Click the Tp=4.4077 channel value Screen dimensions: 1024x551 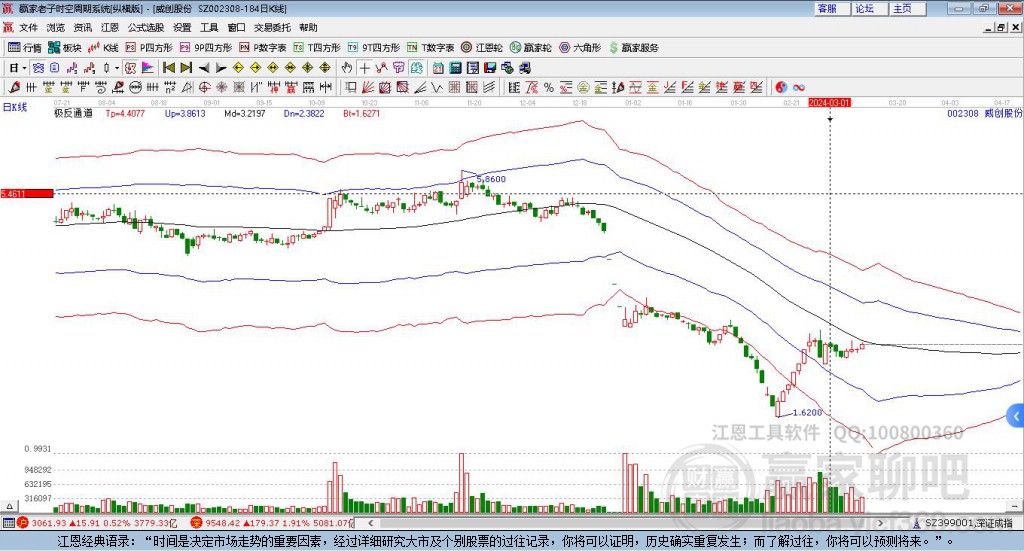click(x=125, y=113)
